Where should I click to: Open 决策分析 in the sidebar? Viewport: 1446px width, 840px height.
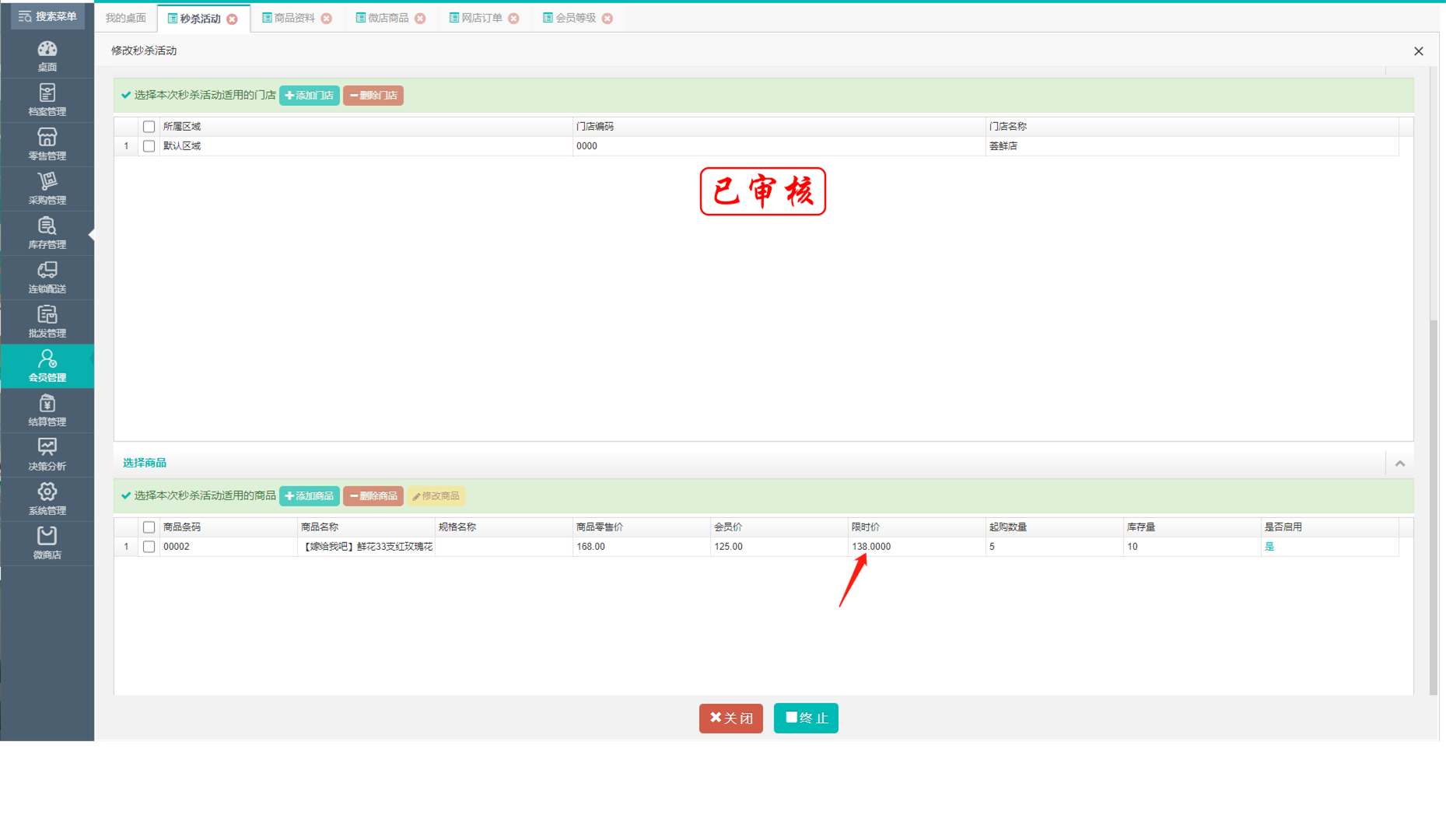point(47,455)
